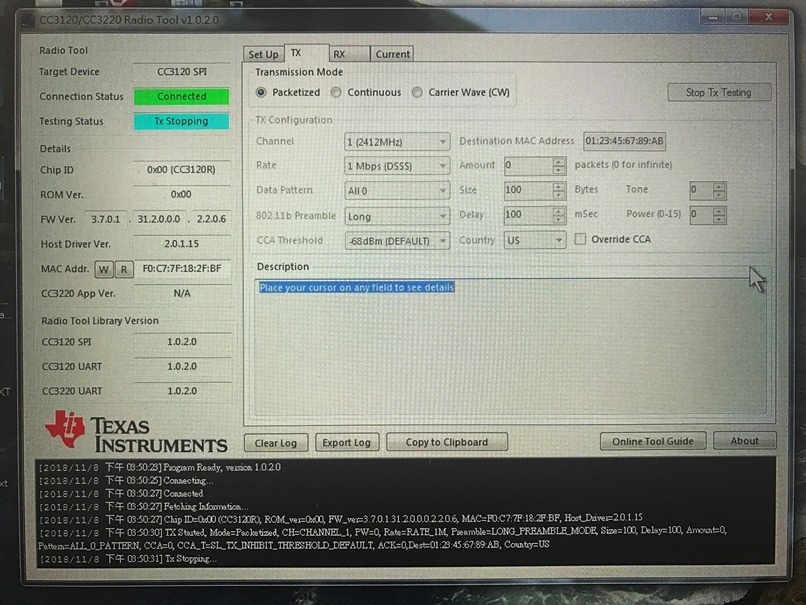Click FW Ver. value 3.7.0.1
806x605 pixels.
point(105,219)
